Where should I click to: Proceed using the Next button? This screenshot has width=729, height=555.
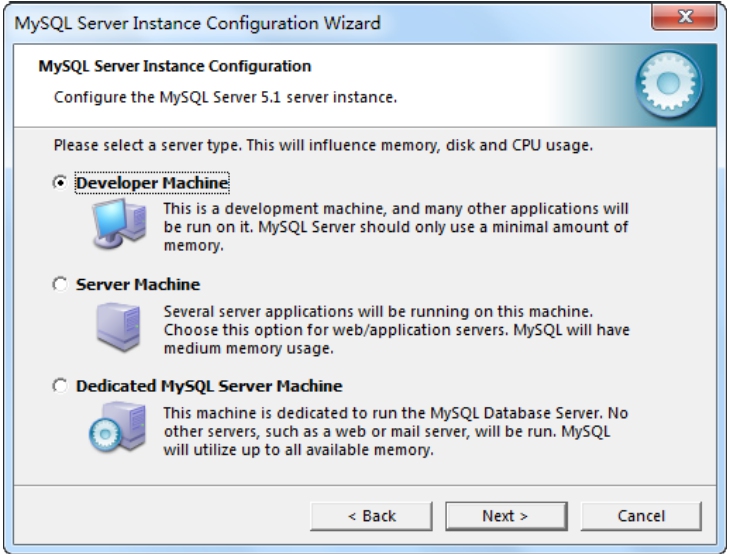click(506, 516)
